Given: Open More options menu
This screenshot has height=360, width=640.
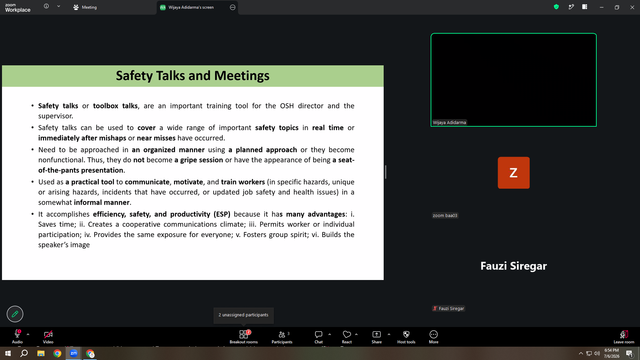Looking at the screenshot, I should point(433,336).
